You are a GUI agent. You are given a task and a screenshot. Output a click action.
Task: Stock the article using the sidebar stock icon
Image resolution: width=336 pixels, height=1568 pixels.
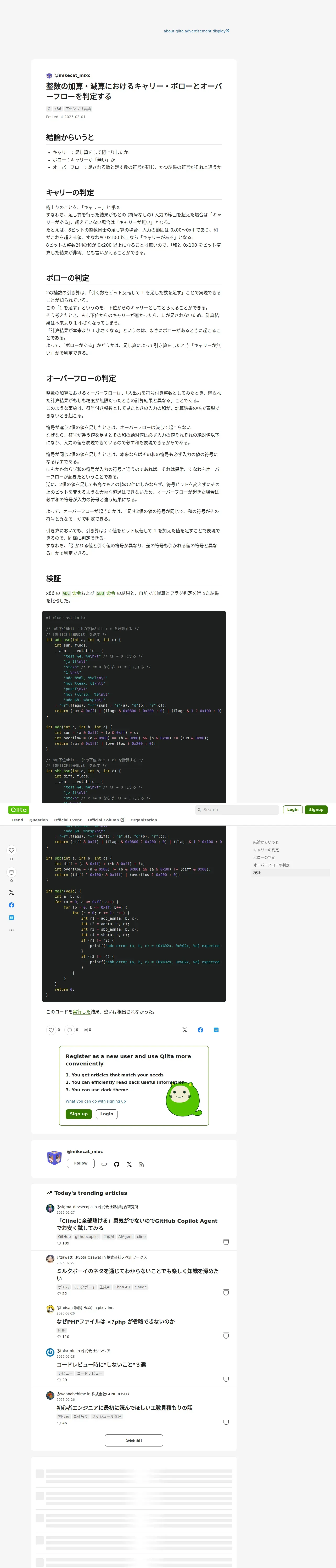(11, 872)
